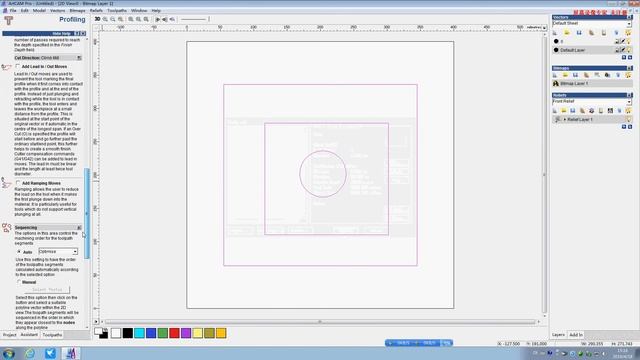Click the ArtCAM taskbar icon

pyautogui.click(x=71, y=353)
